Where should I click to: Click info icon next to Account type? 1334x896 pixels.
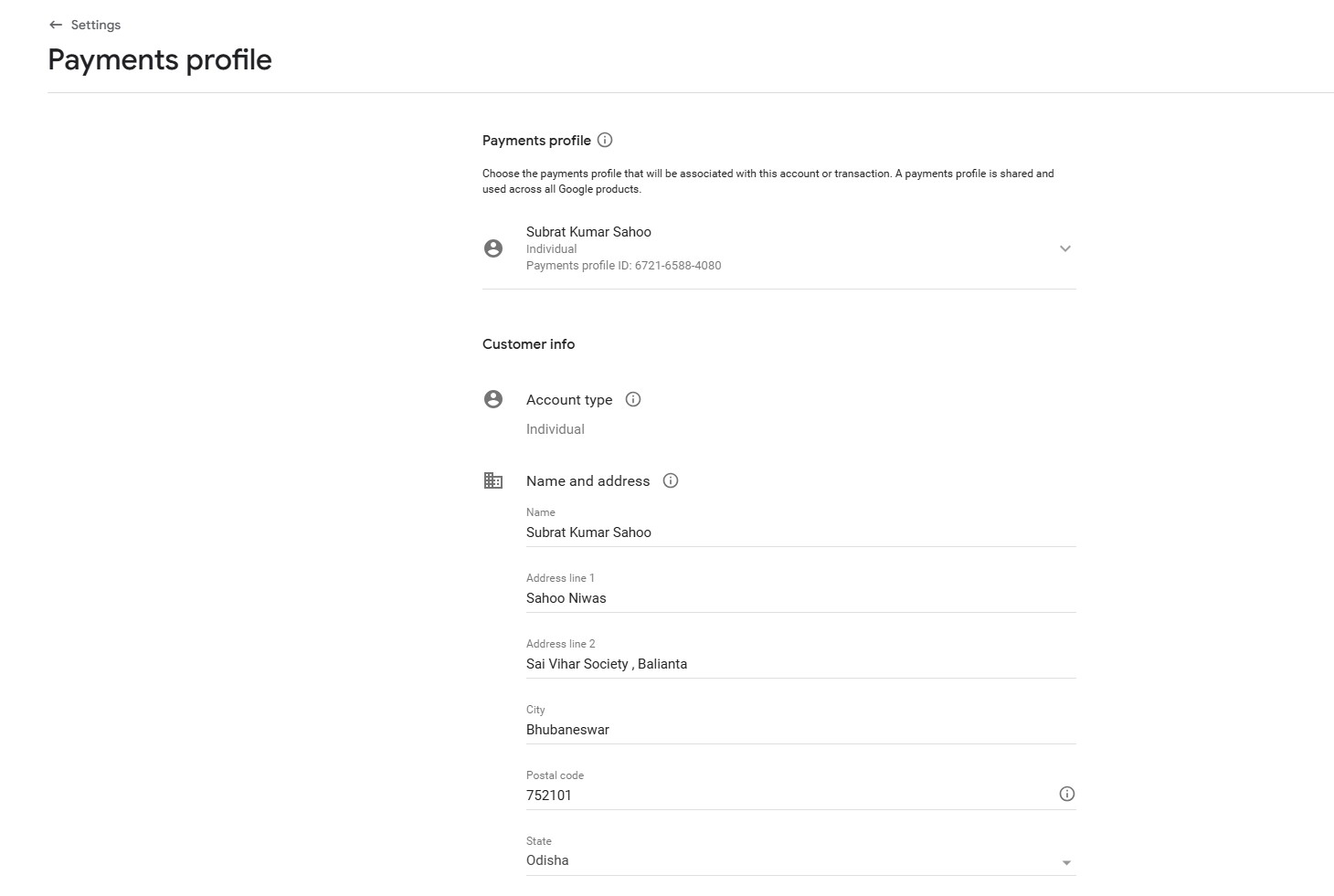(633, 399)
